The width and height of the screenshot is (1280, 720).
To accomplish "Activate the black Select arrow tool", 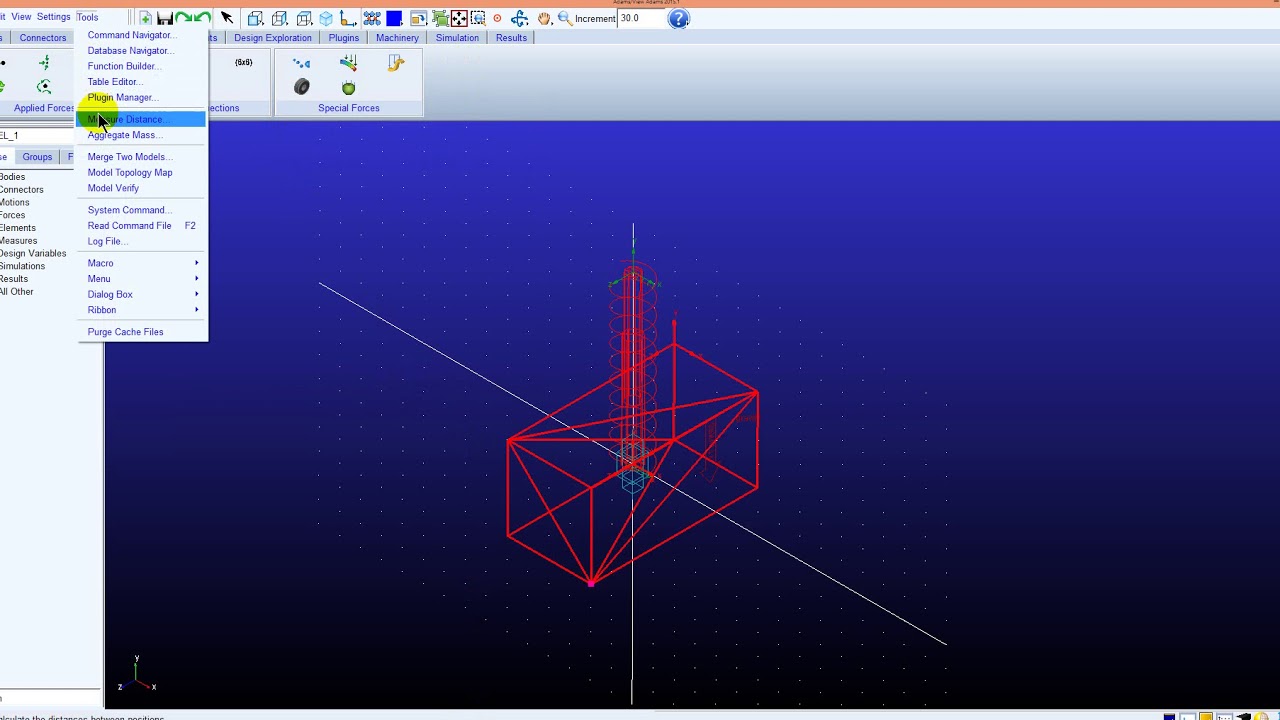I will tap(227, 18).
